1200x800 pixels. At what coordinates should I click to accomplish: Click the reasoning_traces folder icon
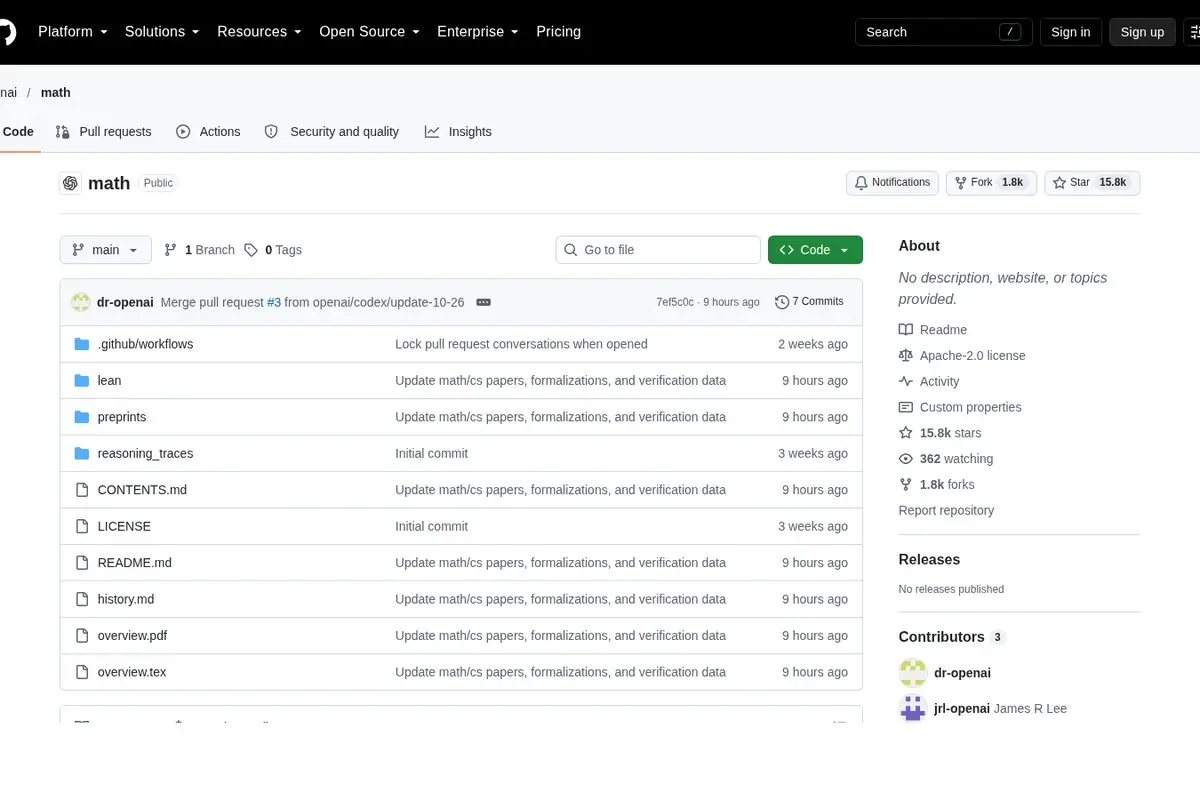click(82, 454)
